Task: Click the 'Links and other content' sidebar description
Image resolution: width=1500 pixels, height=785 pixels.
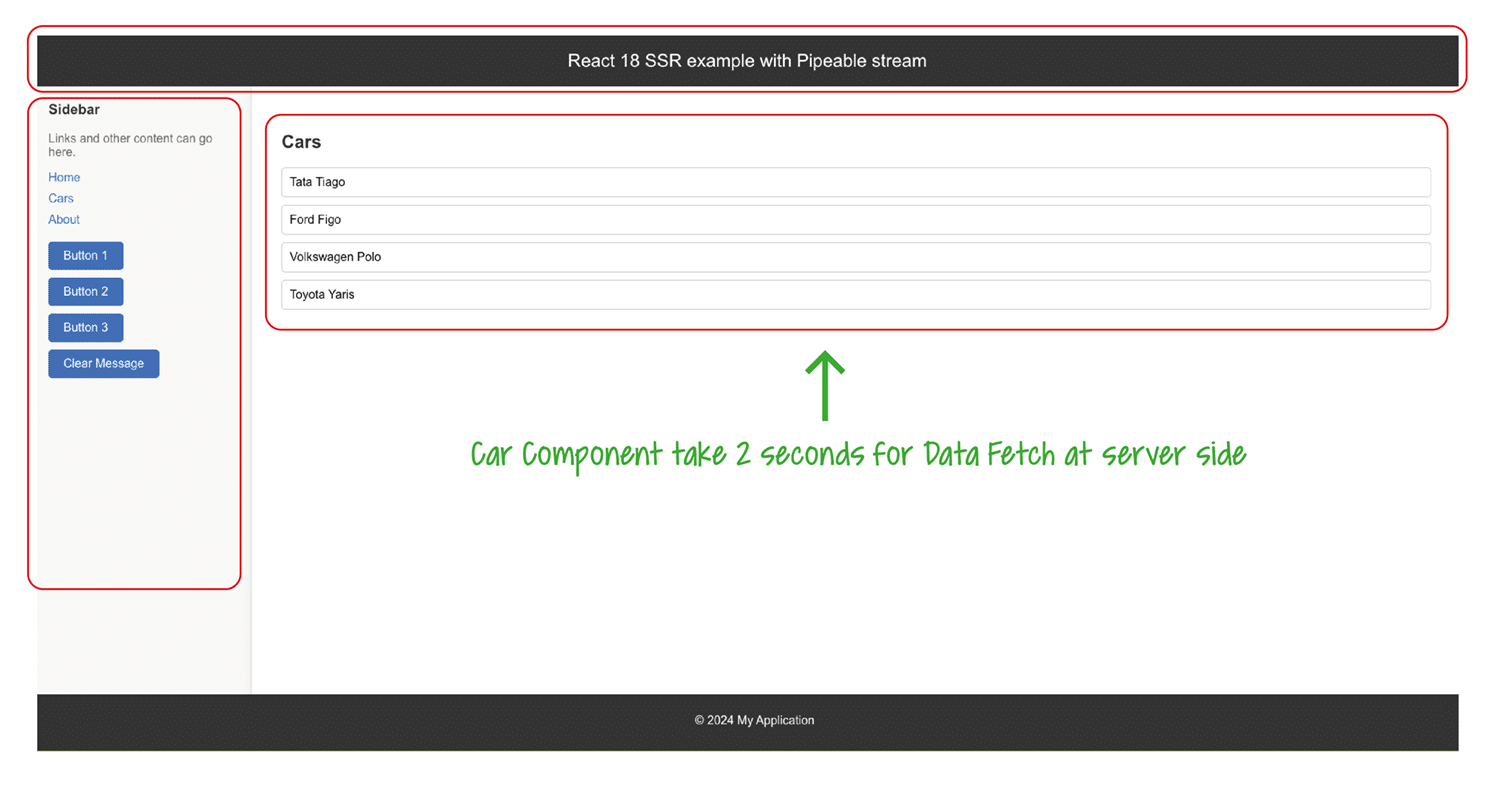Action: [x=130, y=145]
